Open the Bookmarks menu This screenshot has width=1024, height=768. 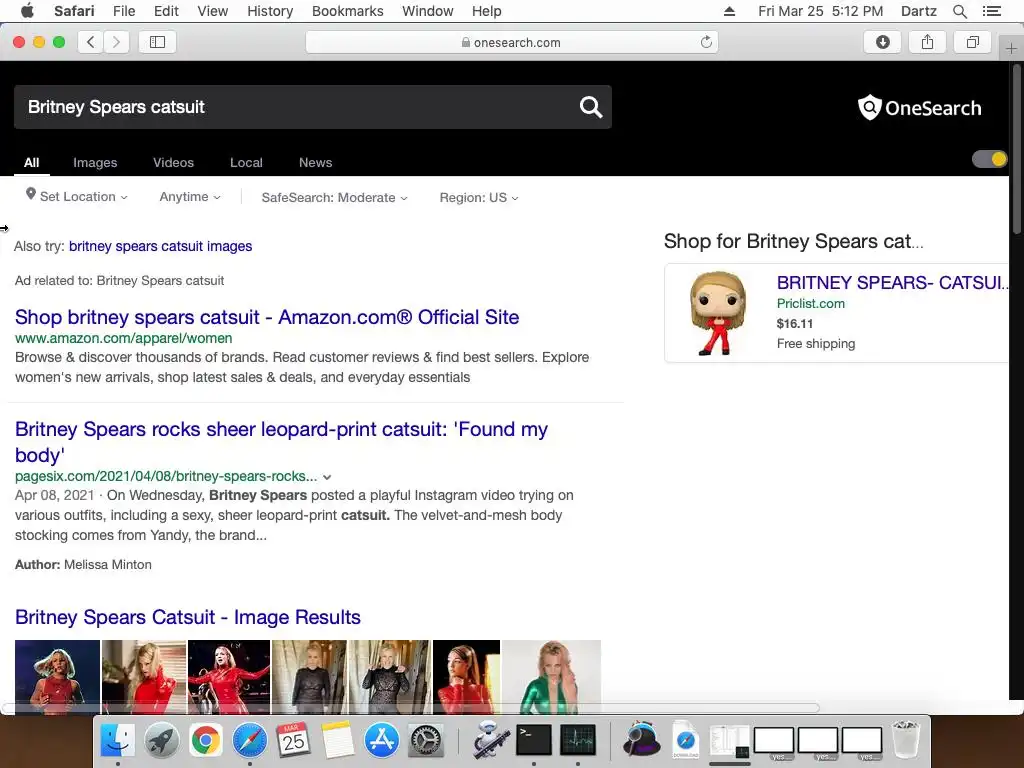(x=347, y=11)
